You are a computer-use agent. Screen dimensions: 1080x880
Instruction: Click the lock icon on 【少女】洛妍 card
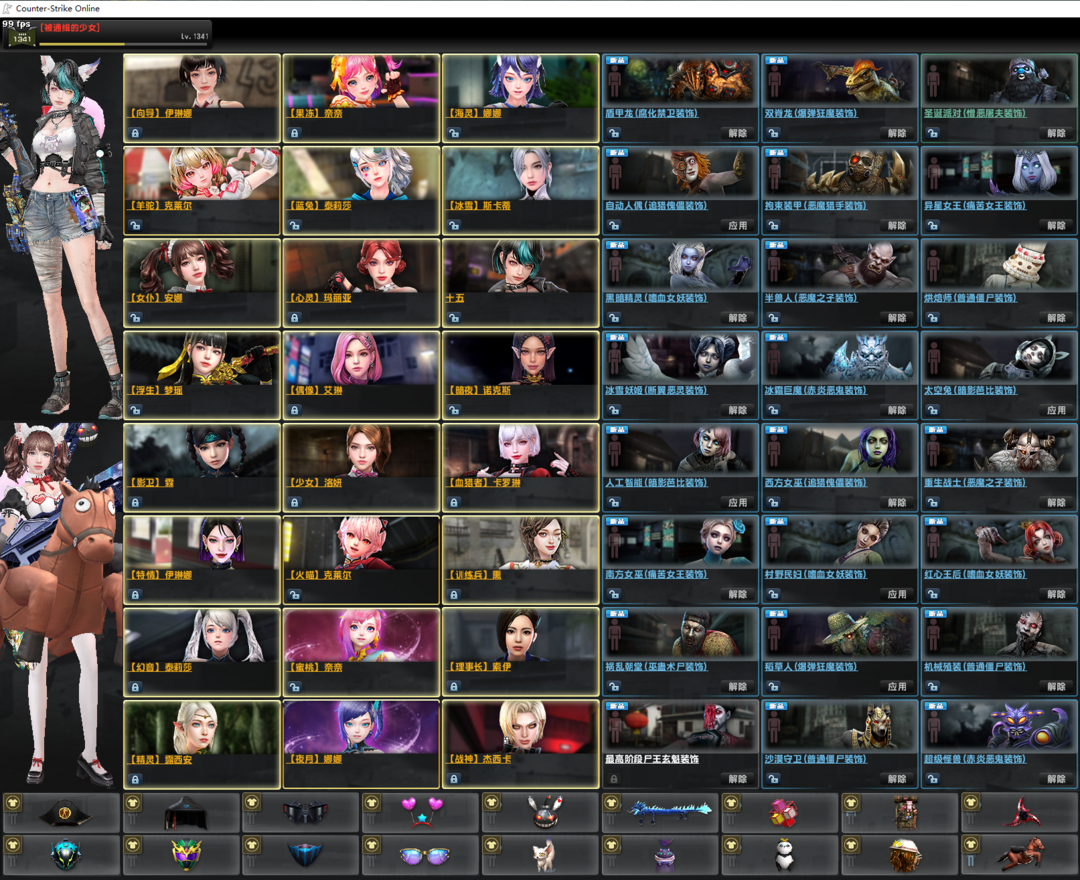tap(294, 503)
